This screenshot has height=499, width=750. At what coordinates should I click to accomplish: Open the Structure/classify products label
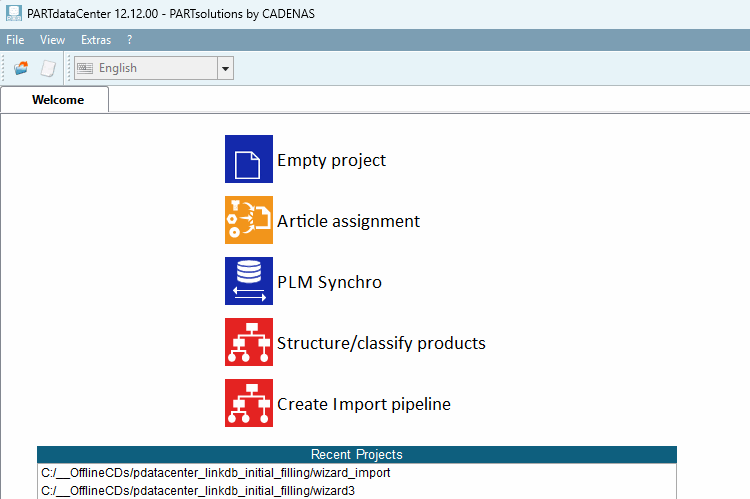click(x=381, y=344)
